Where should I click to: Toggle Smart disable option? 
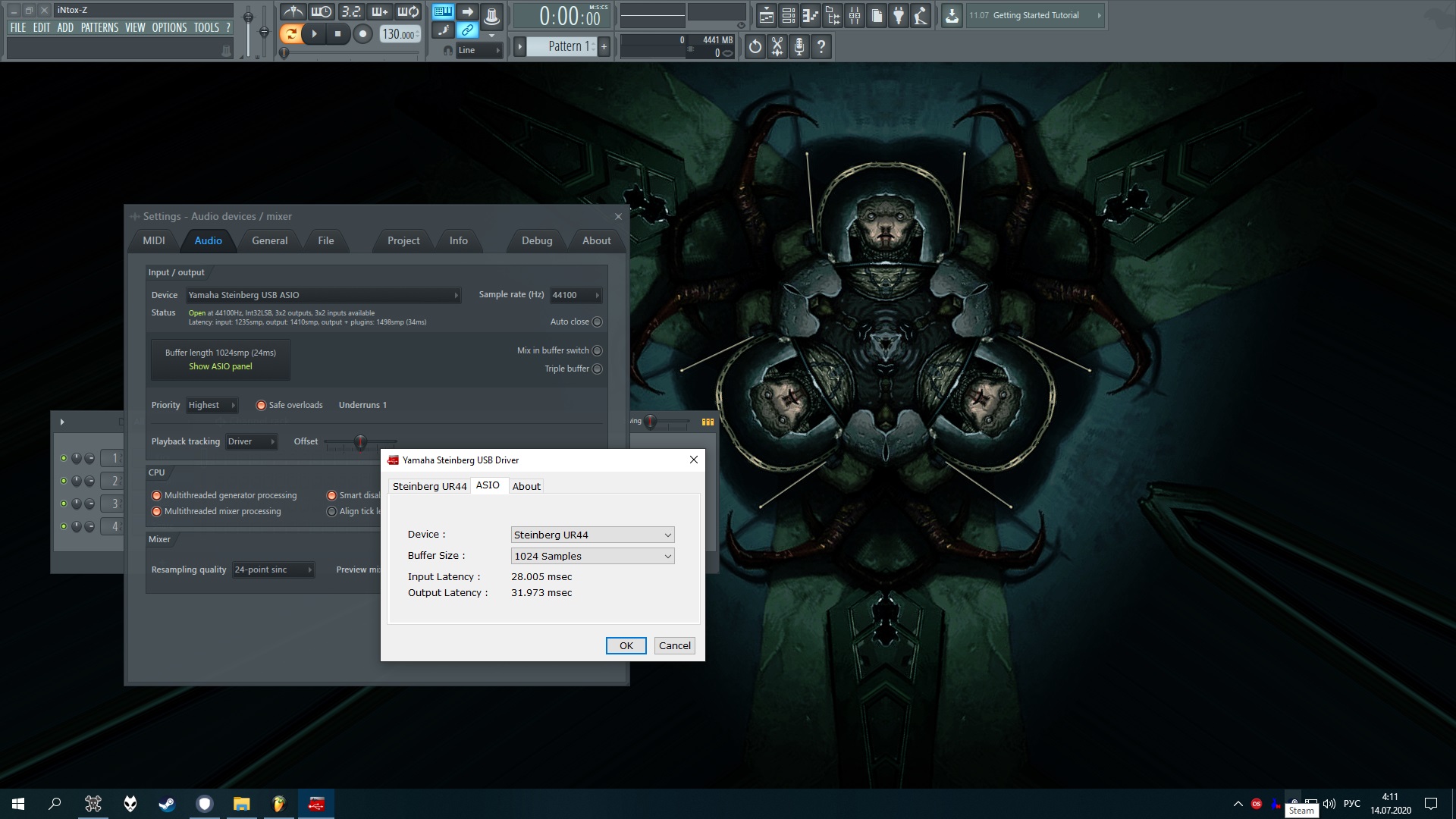[331, 495]
